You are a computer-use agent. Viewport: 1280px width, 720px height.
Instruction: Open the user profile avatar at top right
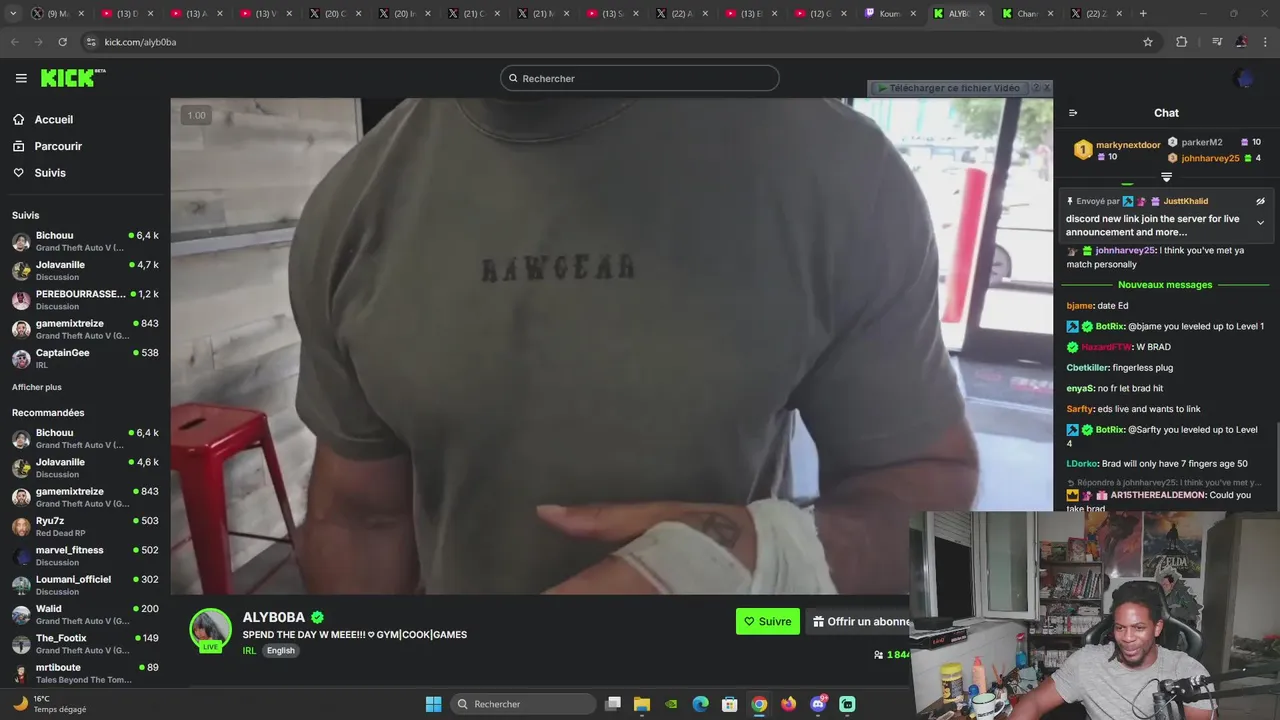coord(1244,78)
